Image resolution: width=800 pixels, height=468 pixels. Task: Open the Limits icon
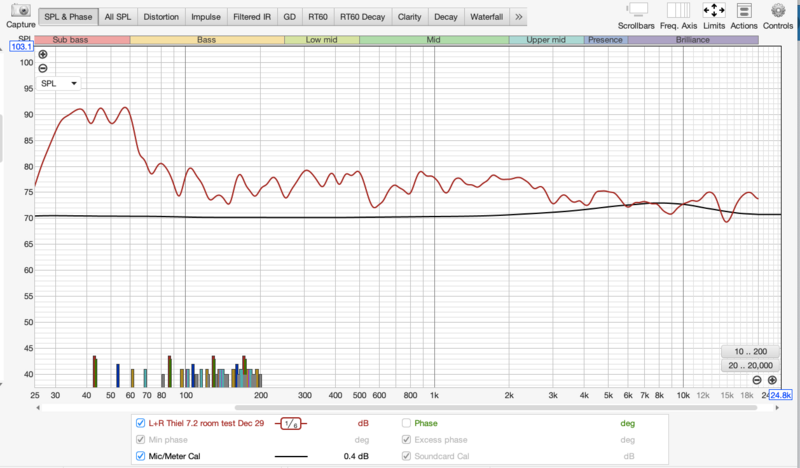click(714, 10)
